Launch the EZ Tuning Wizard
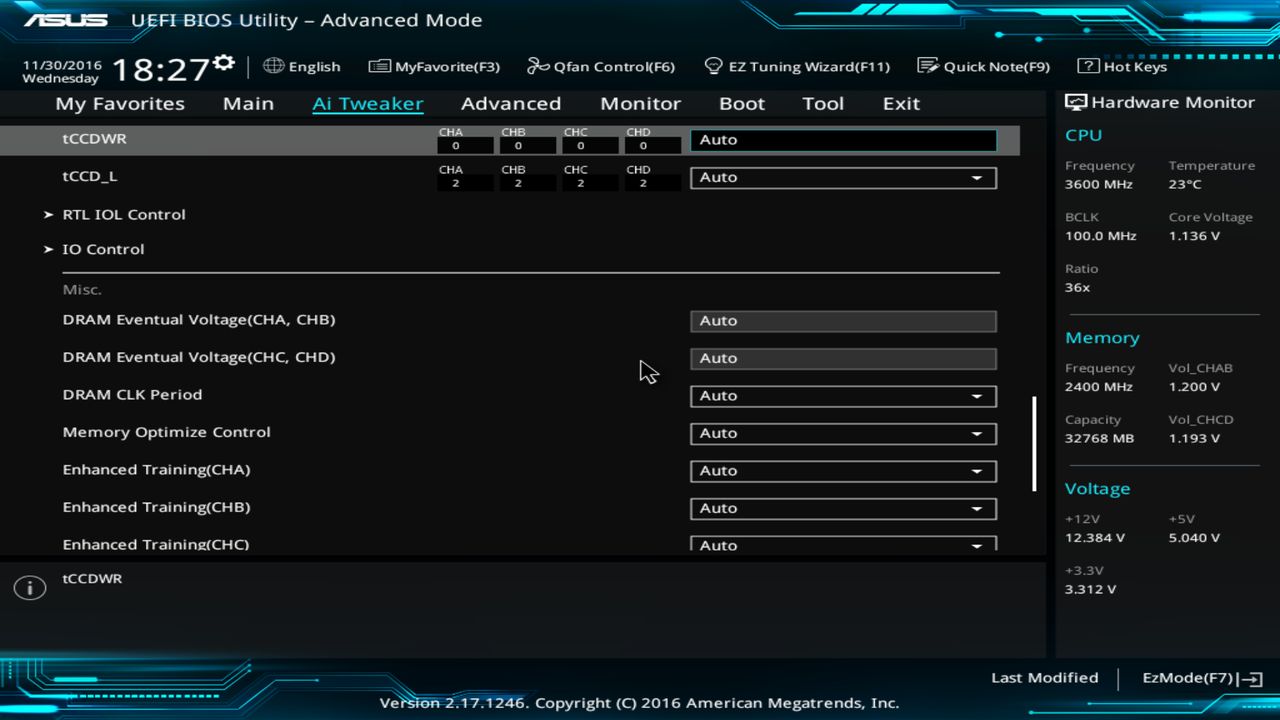This screenshot has height=720, width=1280. pyautogui.click(x=798, y=66)
